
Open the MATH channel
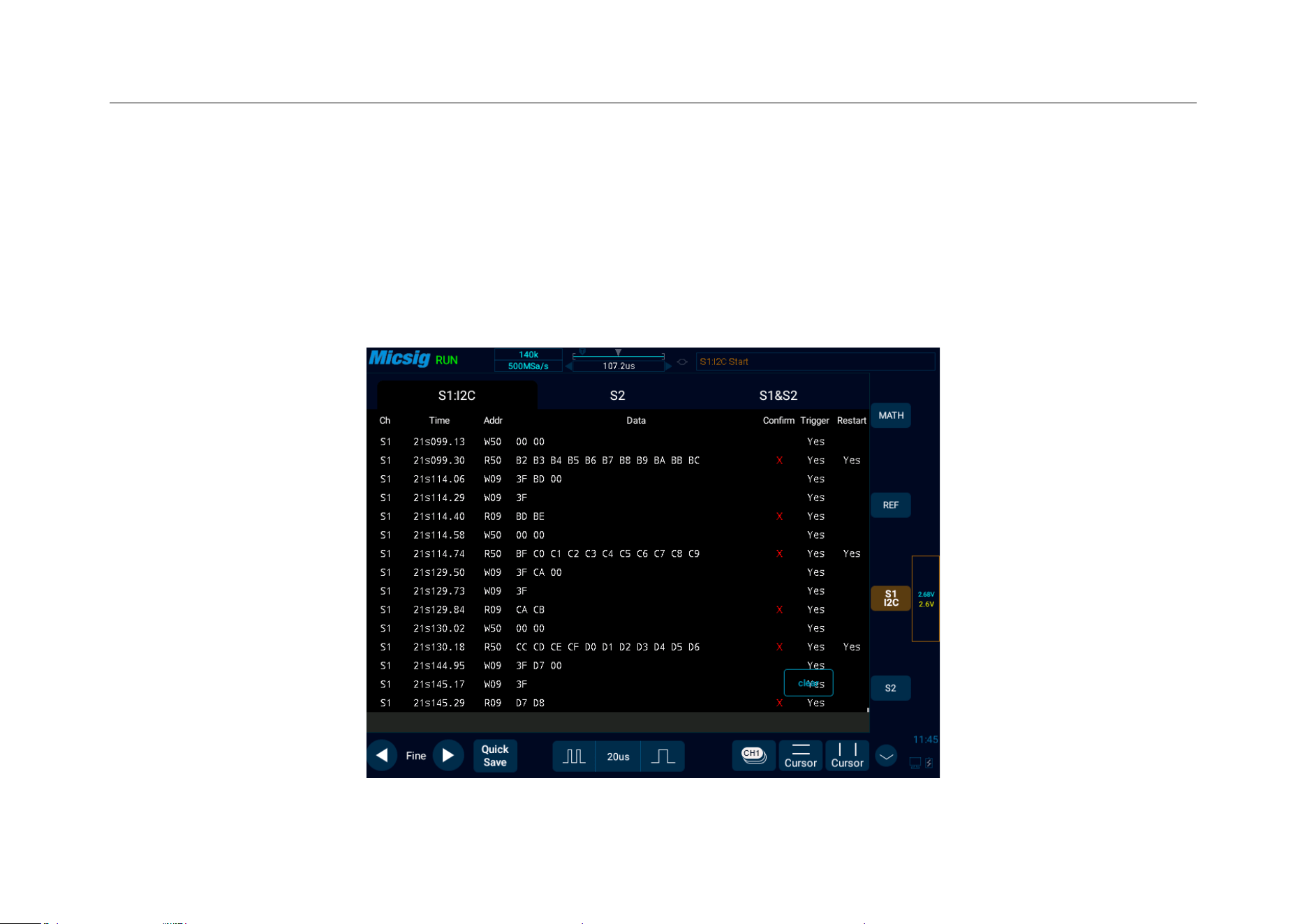[891, 415]
